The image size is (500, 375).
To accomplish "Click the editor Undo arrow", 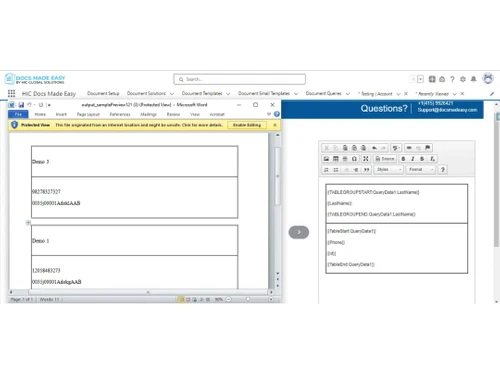I will click(375, 148).
